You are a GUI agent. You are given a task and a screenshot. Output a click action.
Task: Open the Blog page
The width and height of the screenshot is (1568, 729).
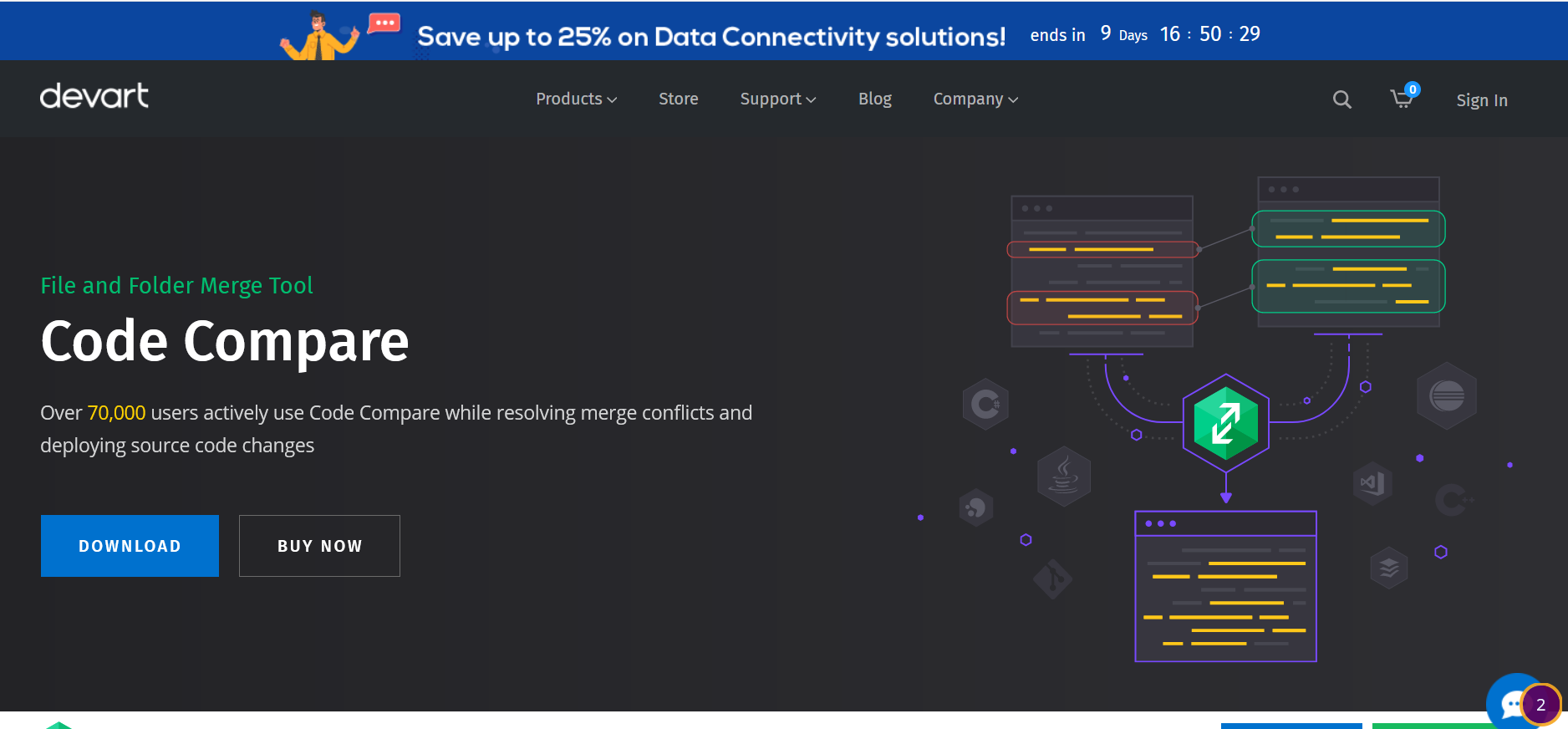click(874, 99)
